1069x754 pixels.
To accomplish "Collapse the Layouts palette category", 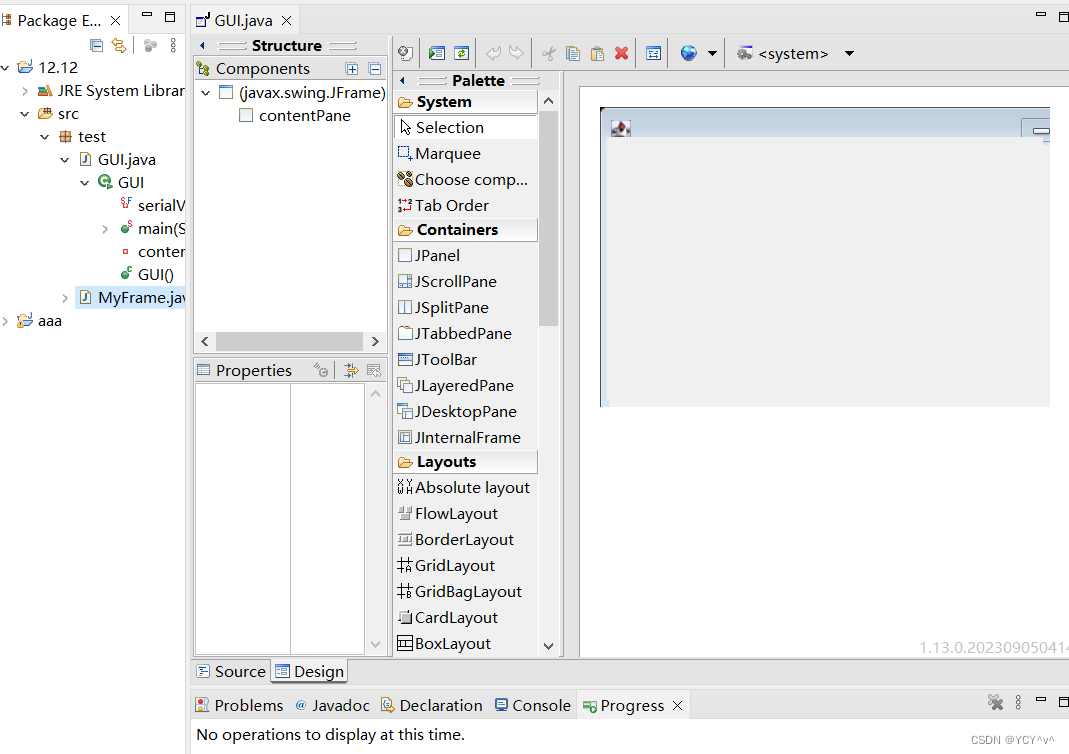I will pyautogui.click(x=466, y=462).
